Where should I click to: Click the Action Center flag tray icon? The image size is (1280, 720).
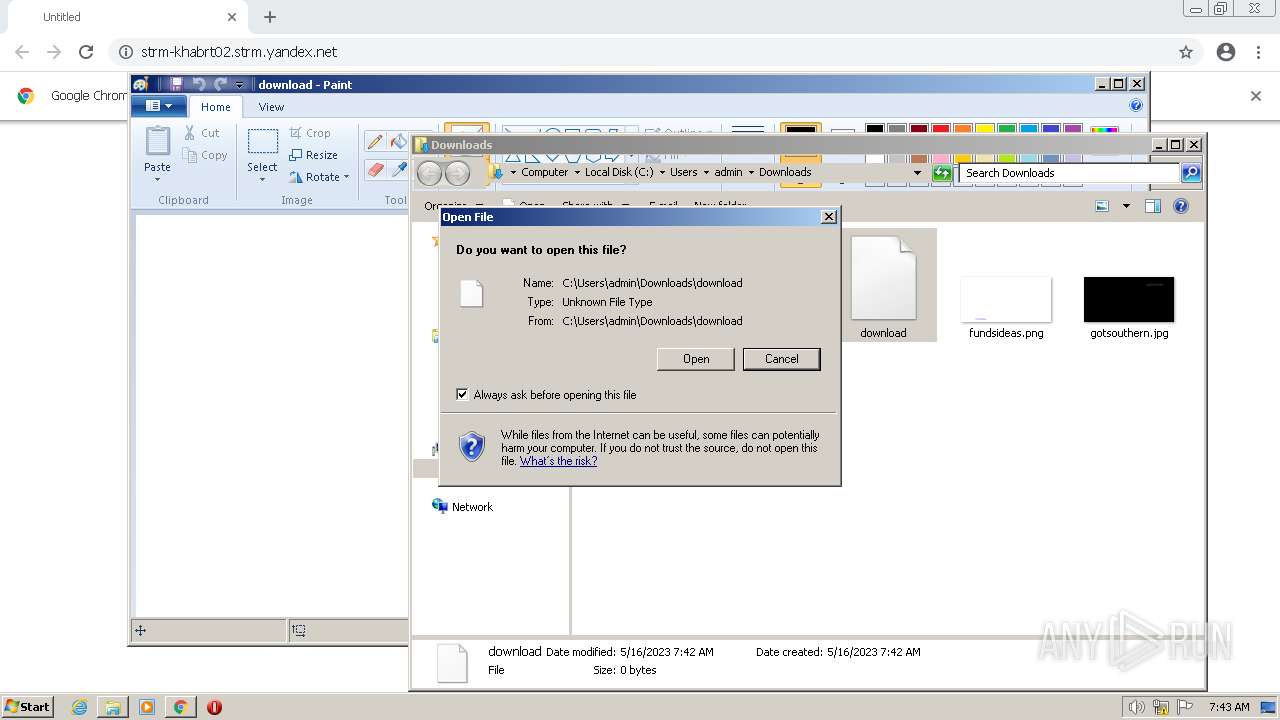(x=1184, y=707)
